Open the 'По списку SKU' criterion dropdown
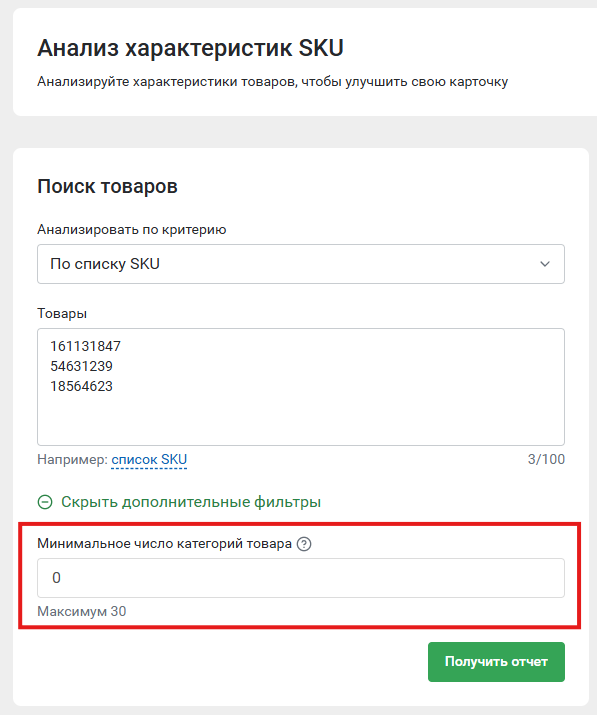 [x=301, y=264]
